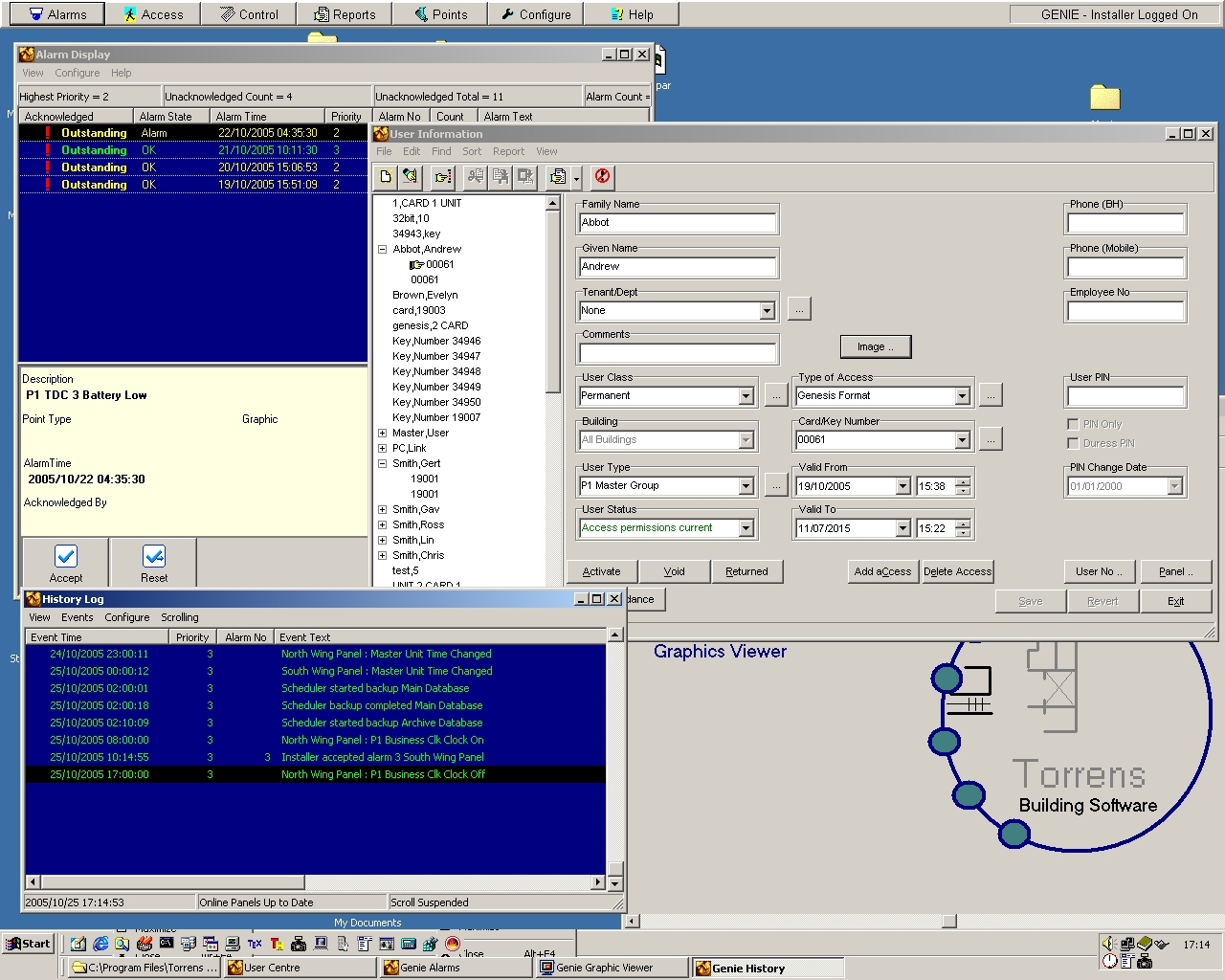
Task: Open the Points menu in top bar
Action: (440, 14)
